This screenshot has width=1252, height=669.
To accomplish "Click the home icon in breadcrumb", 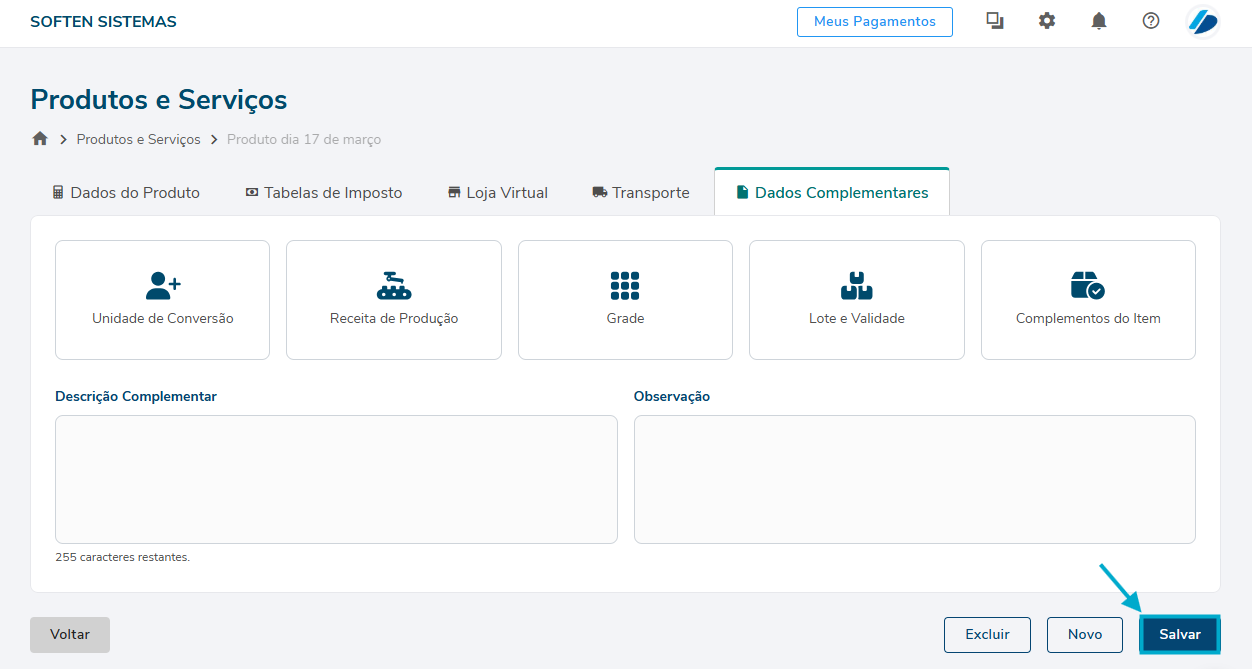I will 40,139.
